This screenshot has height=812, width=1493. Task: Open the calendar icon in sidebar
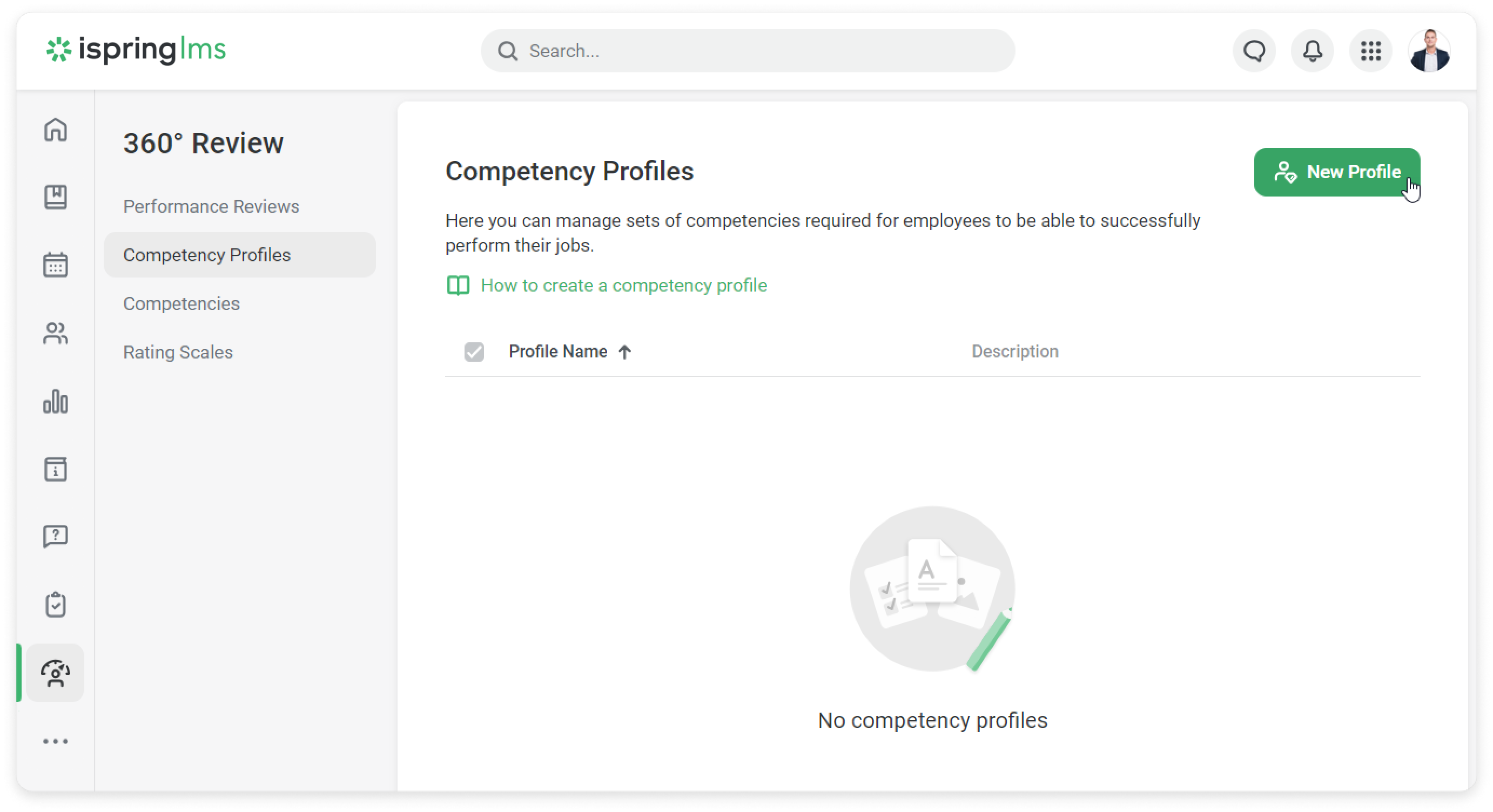[56, 265]
